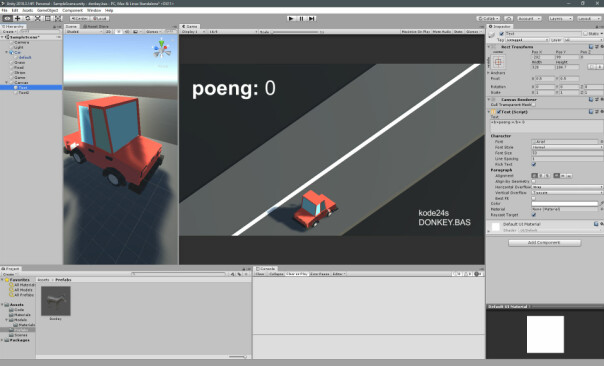Screen dimensions: 604x366
Task: Toggle the Text object active checkbox
Action: [502, 34]
